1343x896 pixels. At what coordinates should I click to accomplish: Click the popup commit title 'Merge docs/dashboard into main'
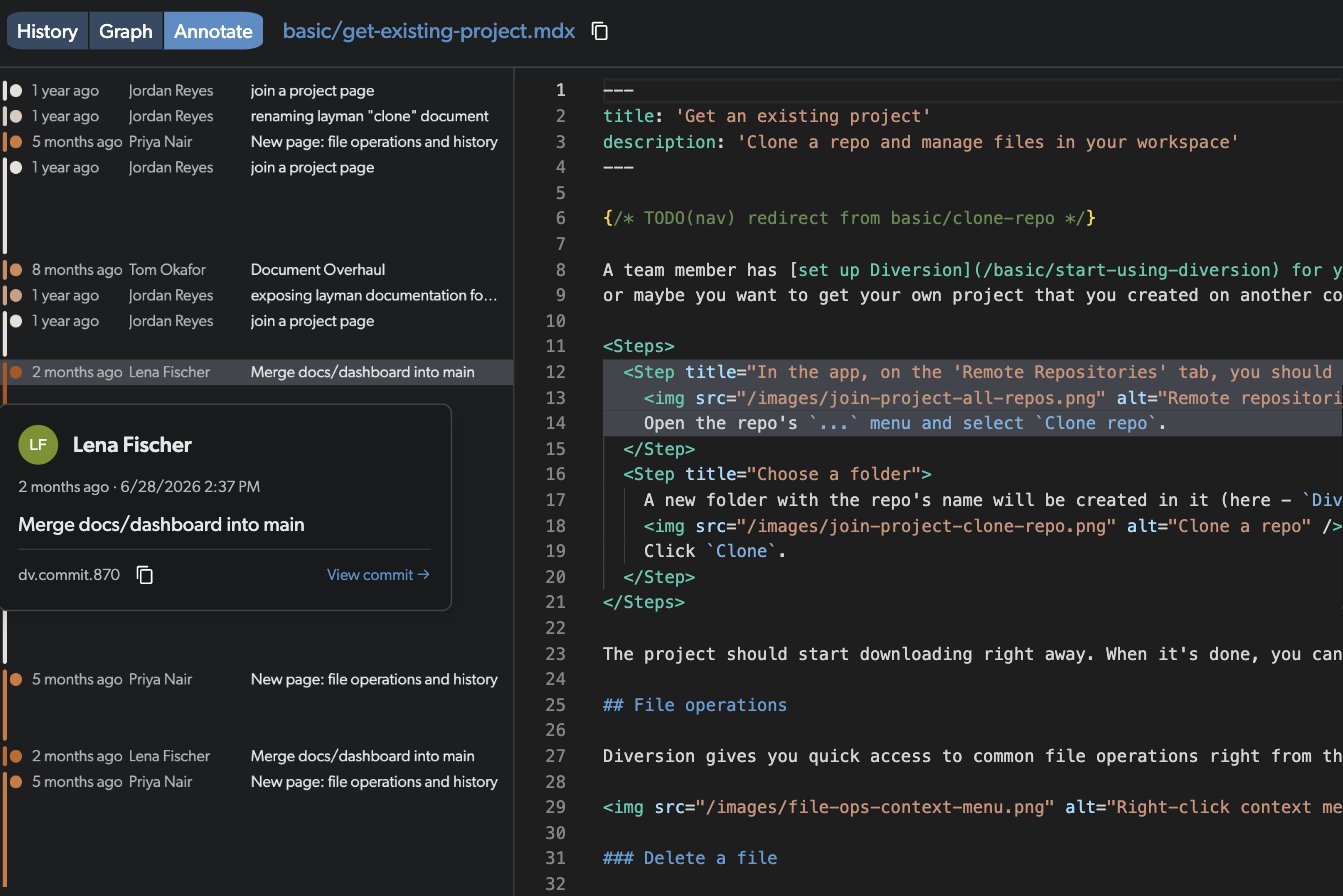pos(161,525)
